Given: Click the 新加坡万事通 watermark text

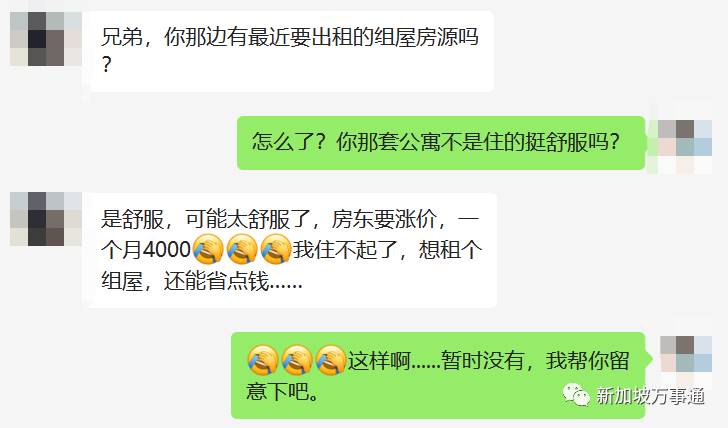Looking at the screenshot, I should point(650,396).
